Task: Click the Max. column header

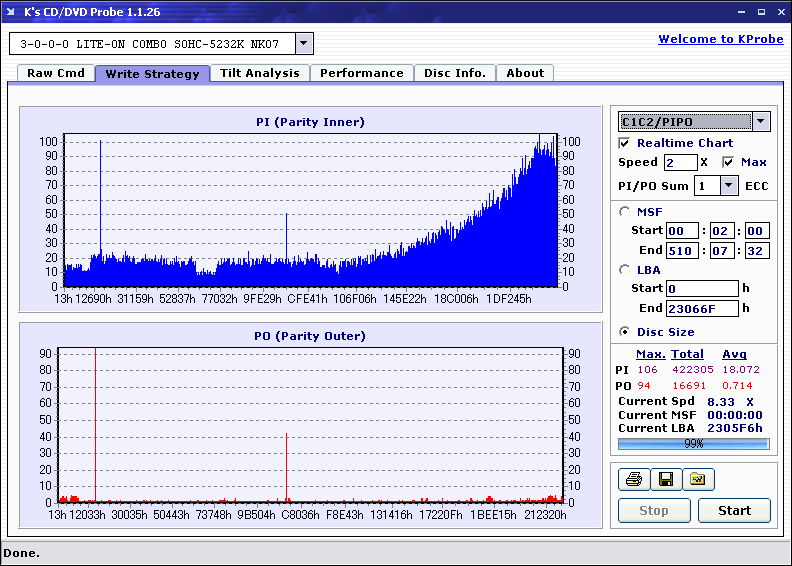Action: pos(651,354)
